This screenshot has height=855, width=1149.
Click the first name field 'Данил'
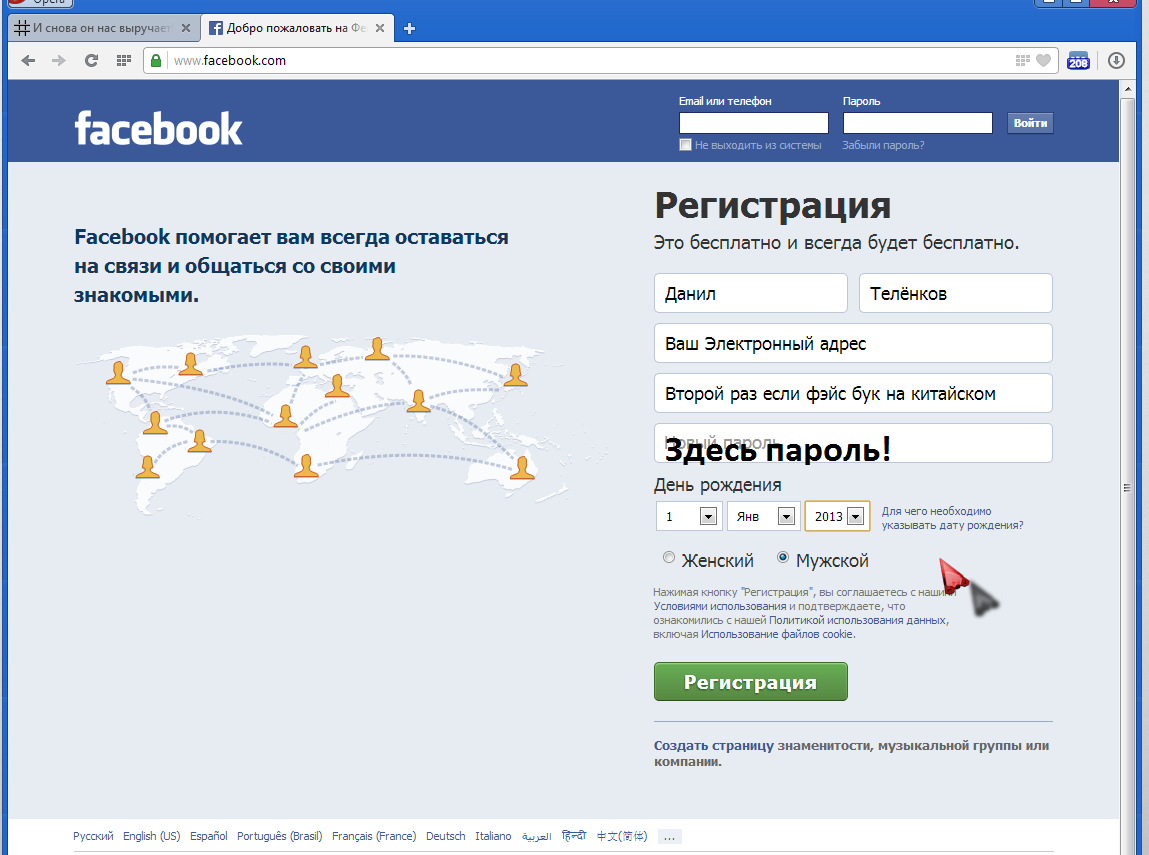click(x=750, y=293)
